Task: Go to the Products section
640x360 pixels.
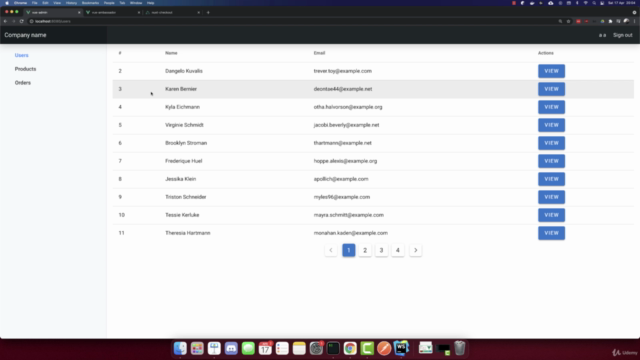Action: pyautogui.click(x=25, y=69)
